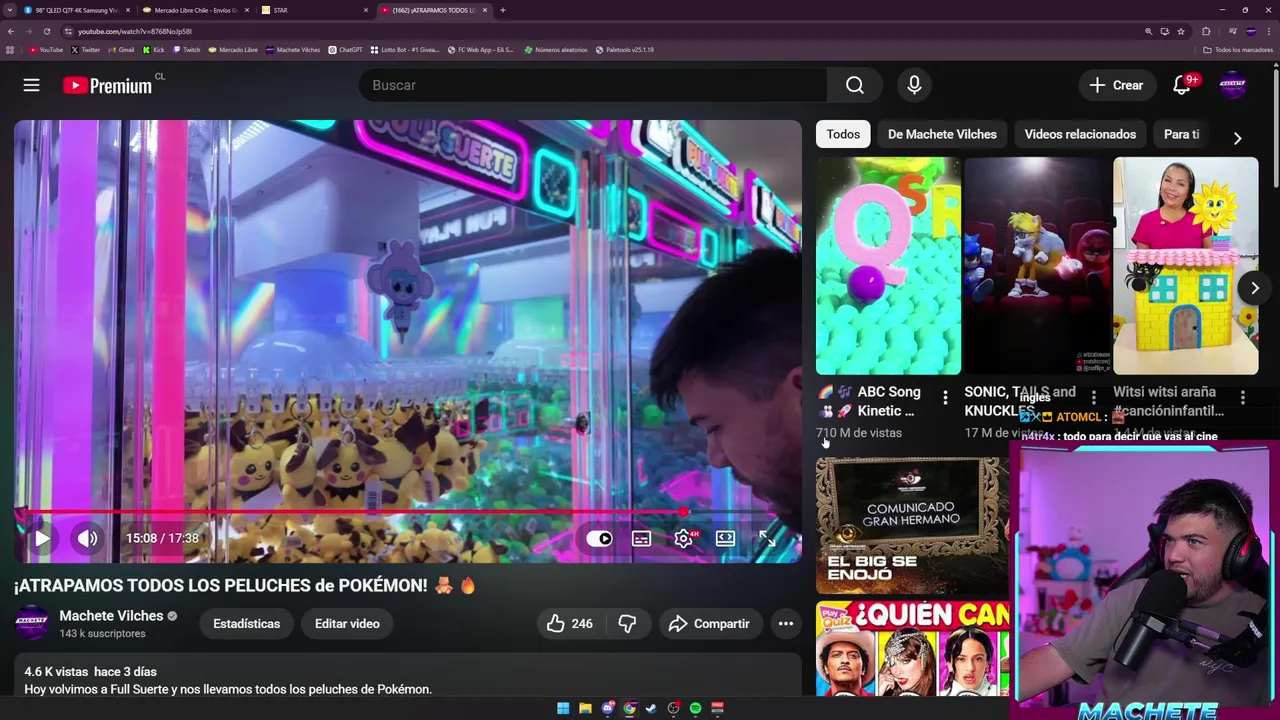Switch to the STAR browser tab
The image size is (1280, 720).
click(314, 10)
